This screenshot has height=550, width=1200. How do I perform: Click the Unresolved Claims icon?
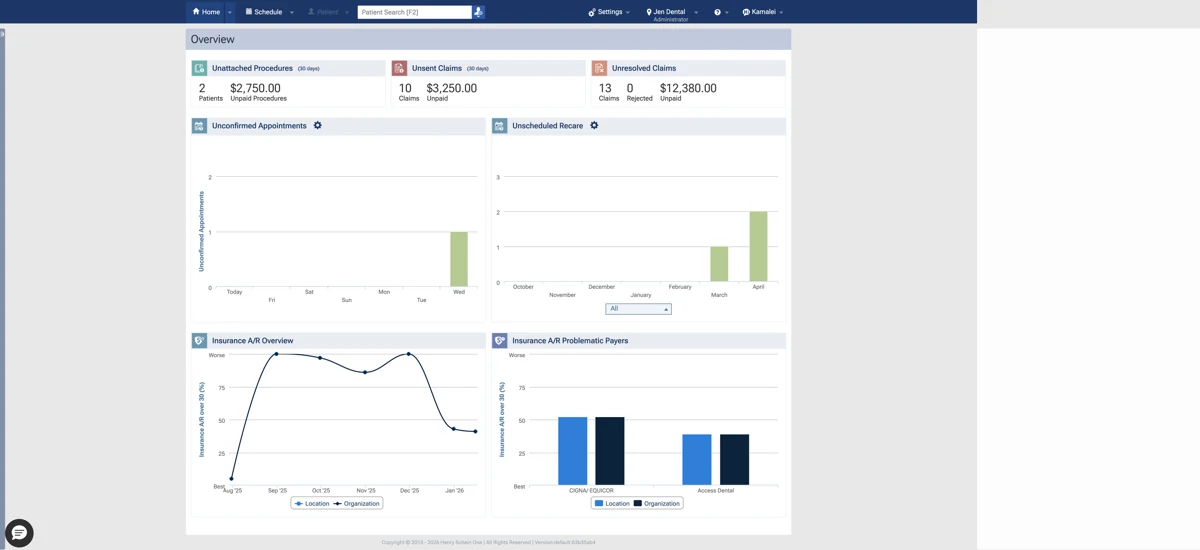coord(599,68)
